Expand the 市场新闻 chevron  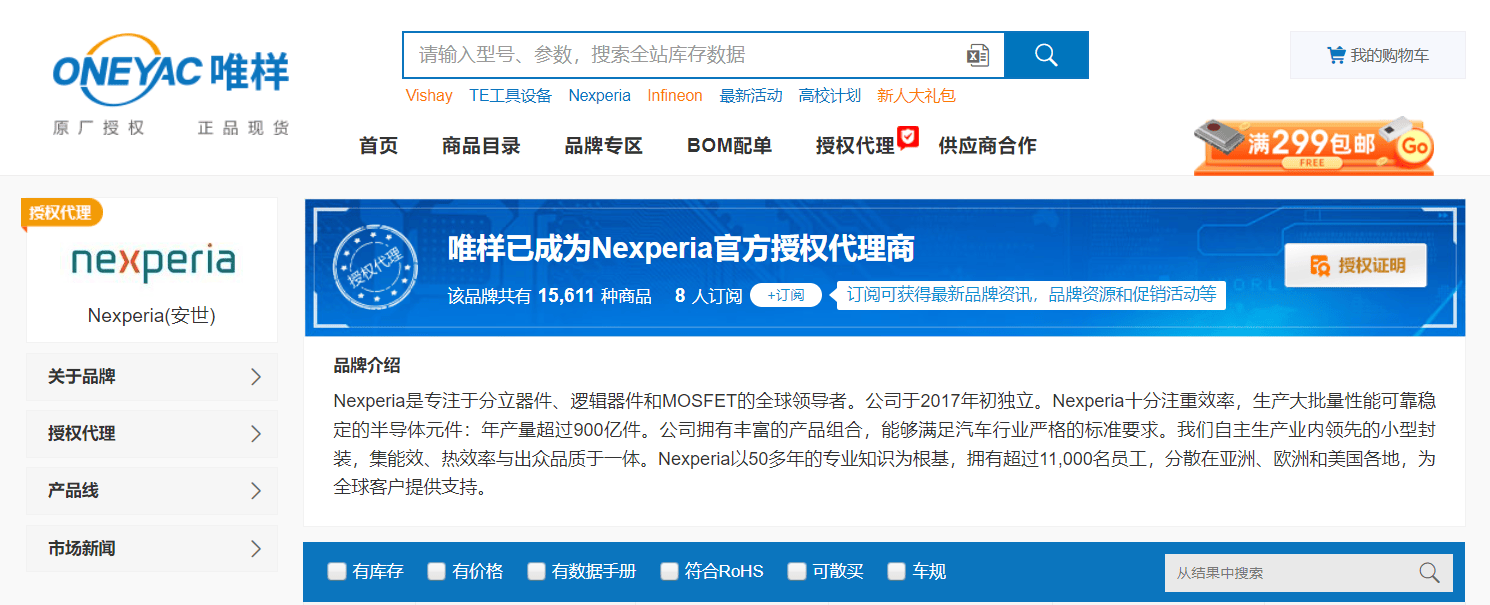(256, 549)
